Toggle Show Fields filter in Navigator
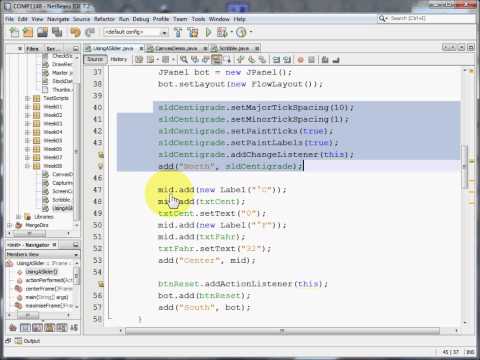 [x=25, y=328]
